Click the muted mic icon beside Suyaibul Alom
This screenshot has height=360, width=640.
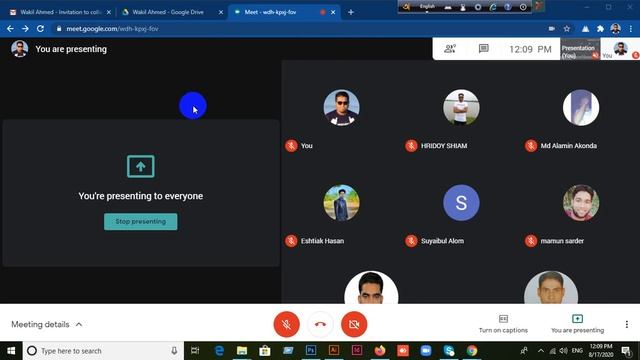[411, 241]
